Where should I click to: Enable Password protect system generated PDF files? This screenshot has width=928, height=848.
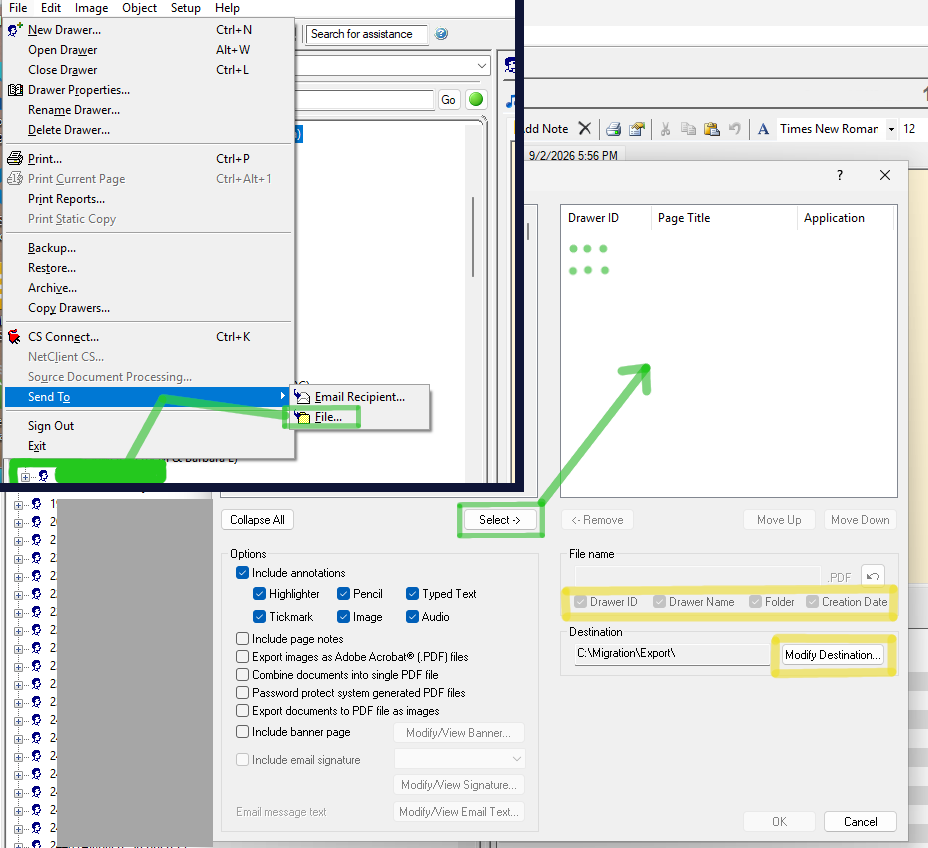242,692
